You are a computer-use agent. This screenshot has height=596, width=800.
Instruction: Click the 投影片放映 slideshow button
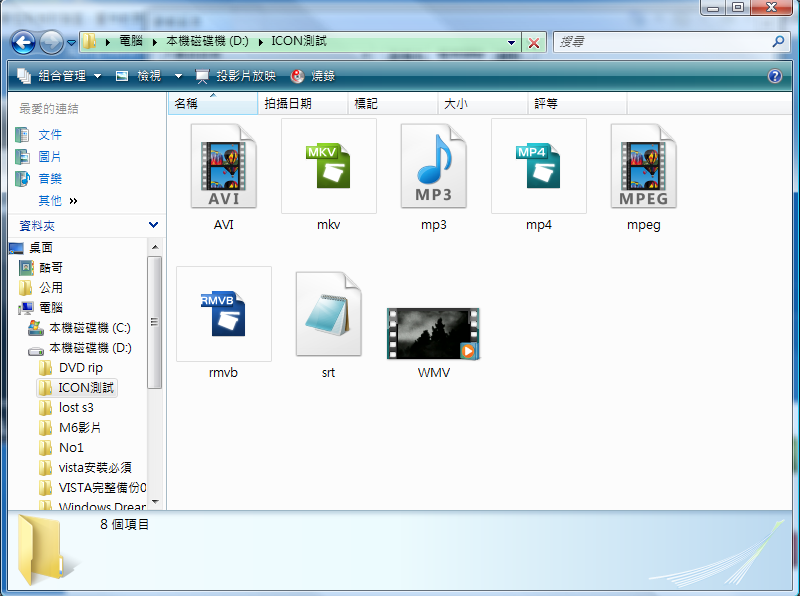(236, 76)
